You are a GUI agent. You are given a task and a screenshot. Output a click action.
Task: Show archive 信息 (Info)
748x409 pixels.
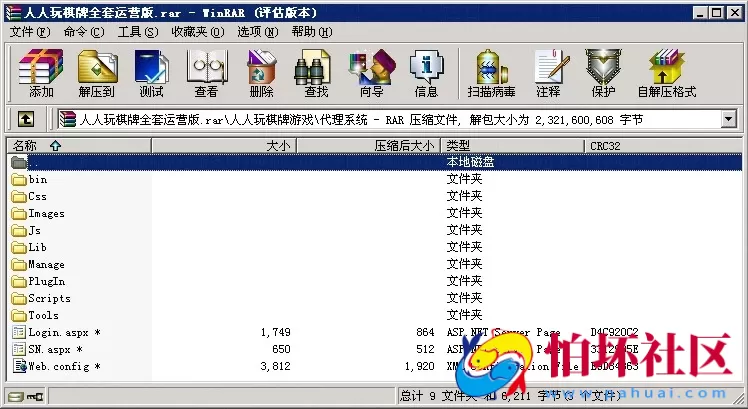426,73
